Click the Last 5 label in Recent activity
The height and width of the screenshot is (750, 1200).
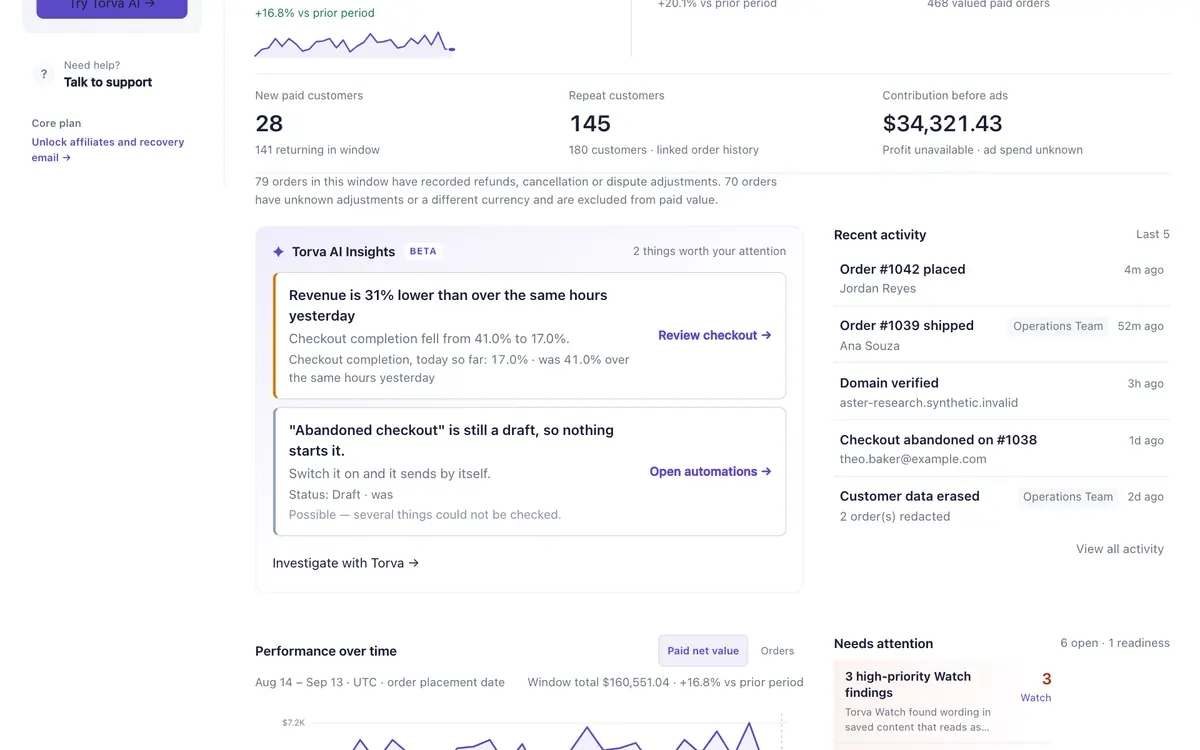click(x=1153, y=234)
